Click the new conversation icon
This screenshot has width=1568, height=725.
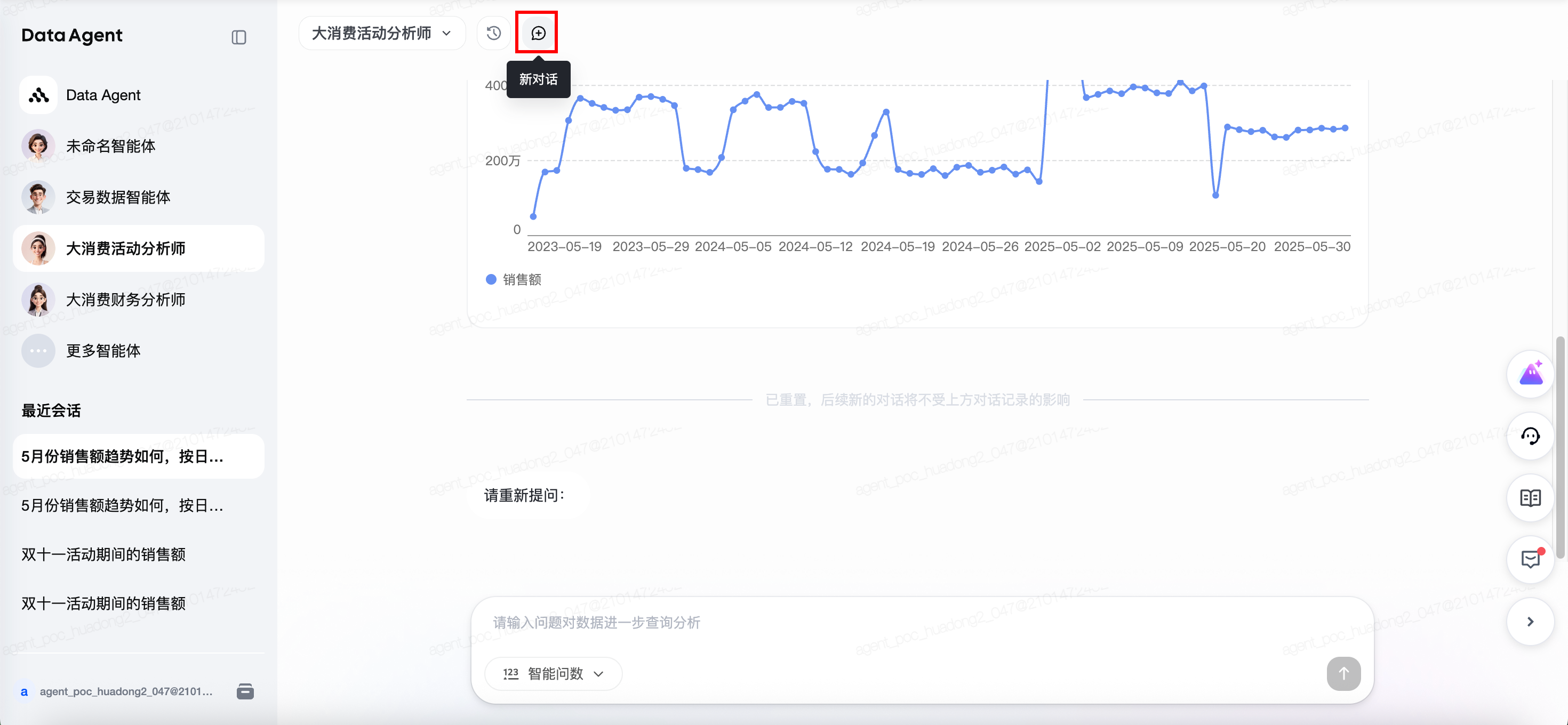(x=538, y=33)
